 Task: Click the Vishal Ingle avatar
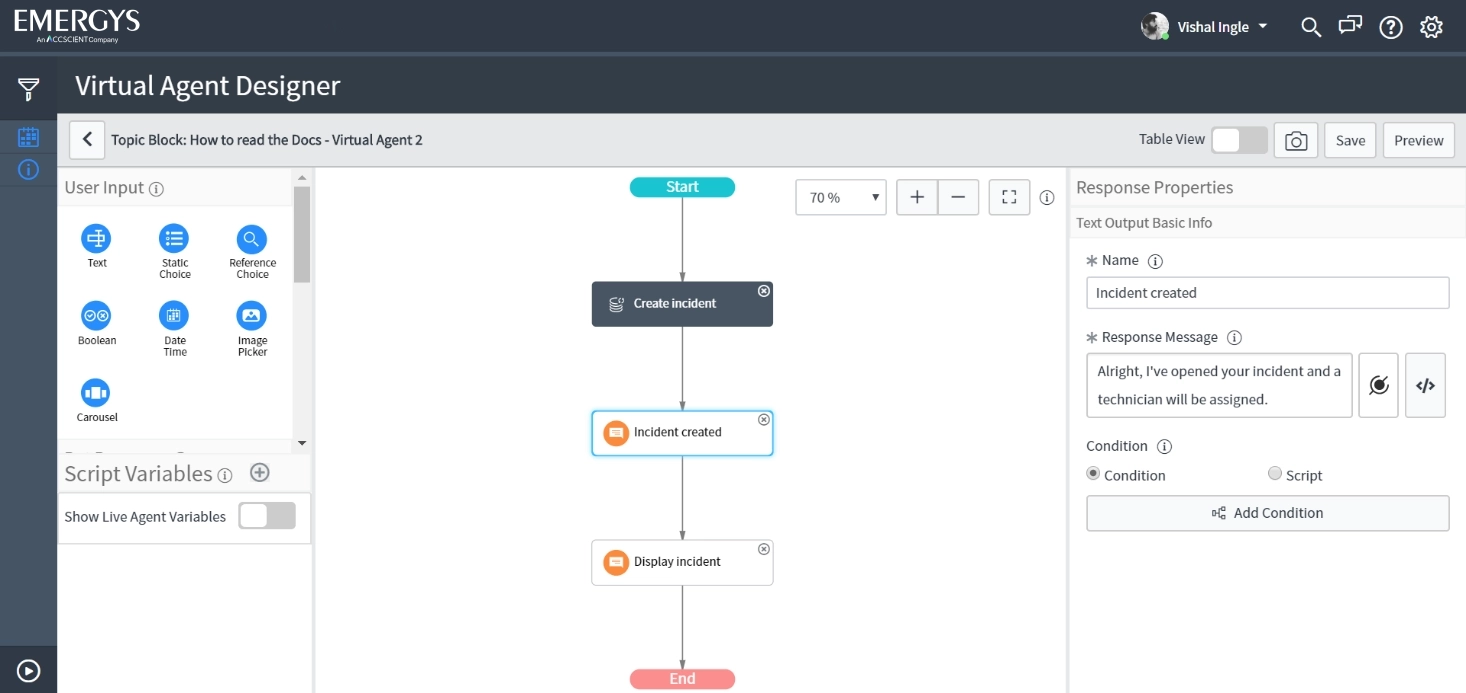click(x=1155, y=26)
